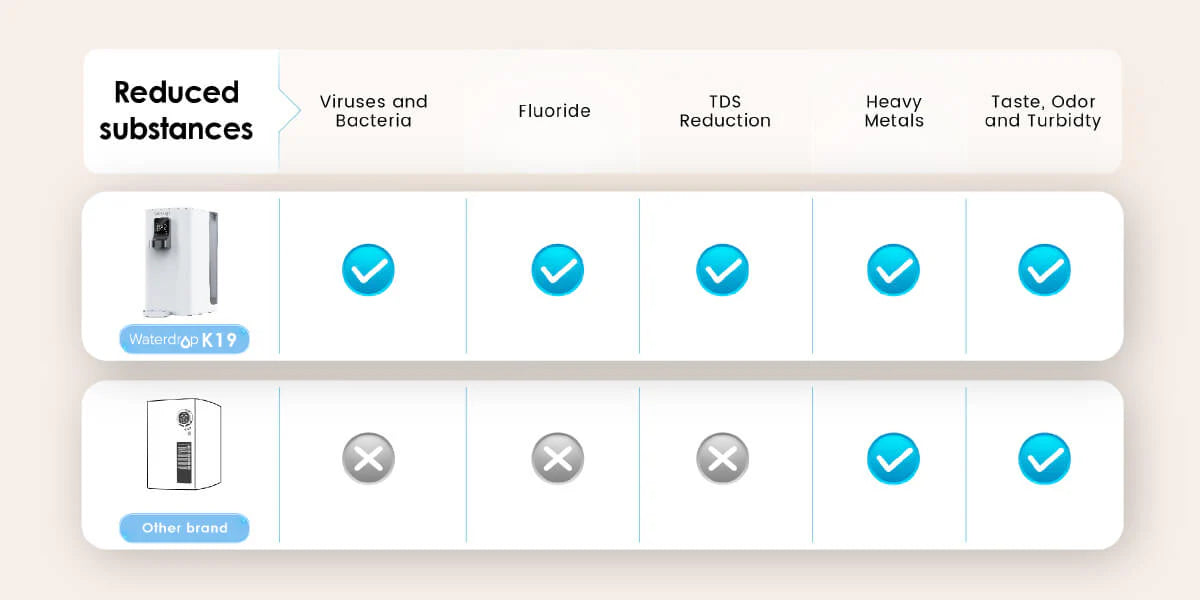
Task: Click Other brand Taste, Odor checkmark
Action: pos(1044,459)
